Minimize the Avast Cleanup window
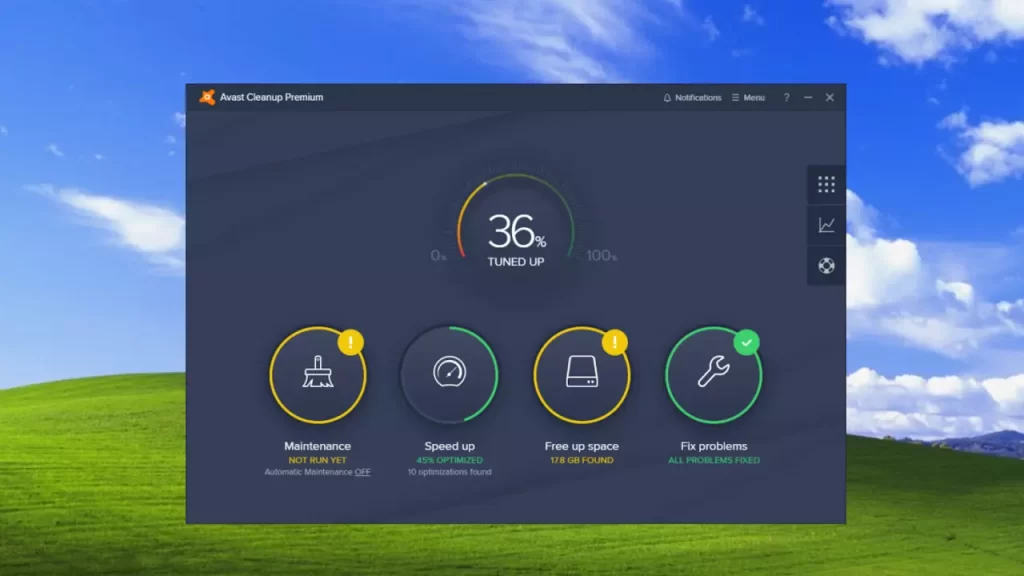The image size is (1024, 576). [808, 97]
